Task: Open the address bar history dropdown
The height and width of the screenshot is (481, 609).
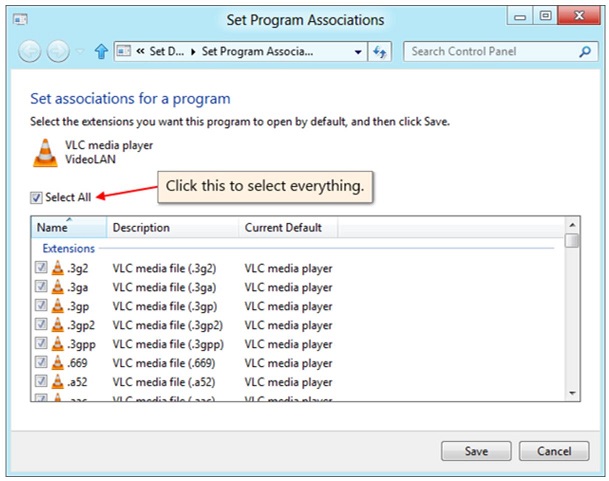Action: tap(358, 52)
